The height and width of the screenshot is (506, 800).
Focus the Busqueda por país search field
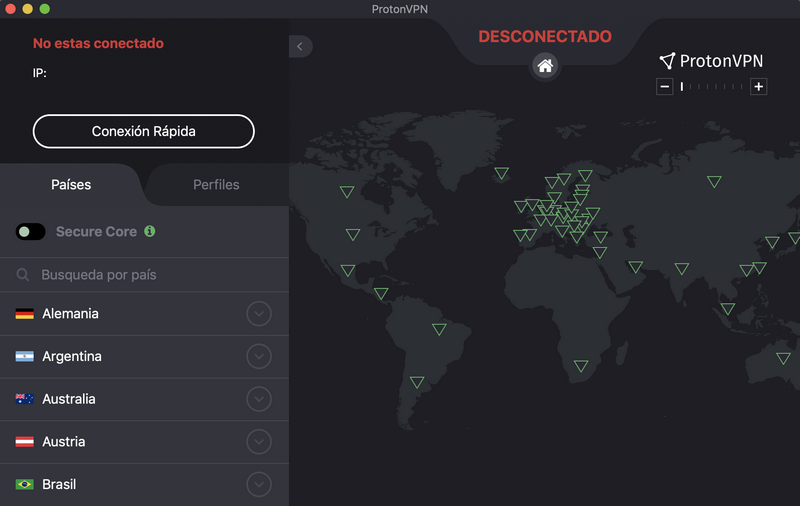(144, 275)
